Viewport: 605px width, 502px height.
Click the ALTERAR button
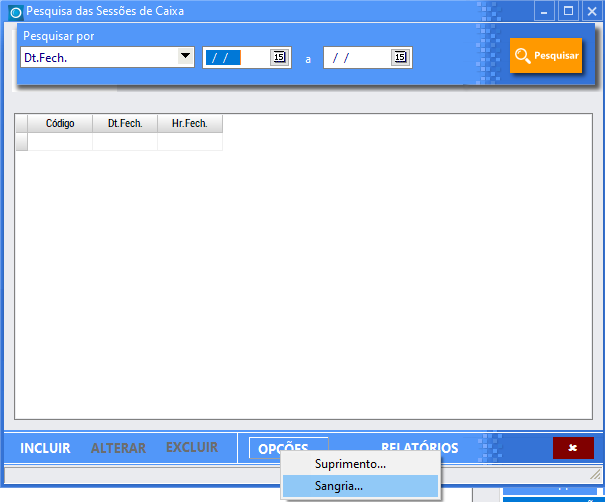118,448
